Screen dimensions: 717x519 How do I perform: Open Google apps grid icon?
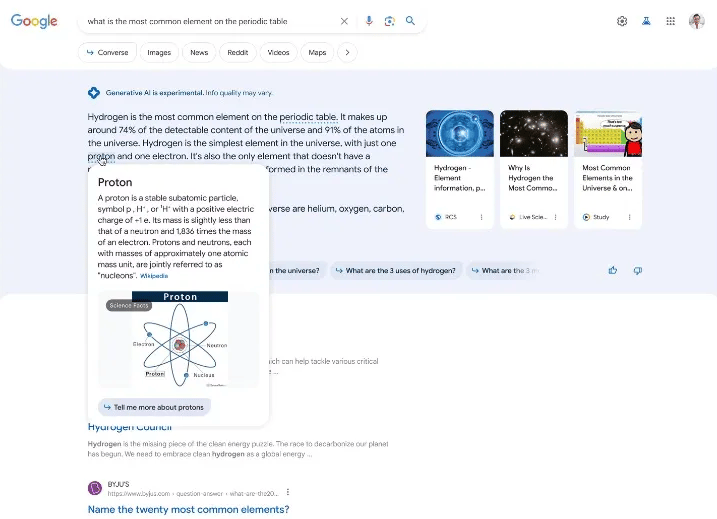[670, 21]
